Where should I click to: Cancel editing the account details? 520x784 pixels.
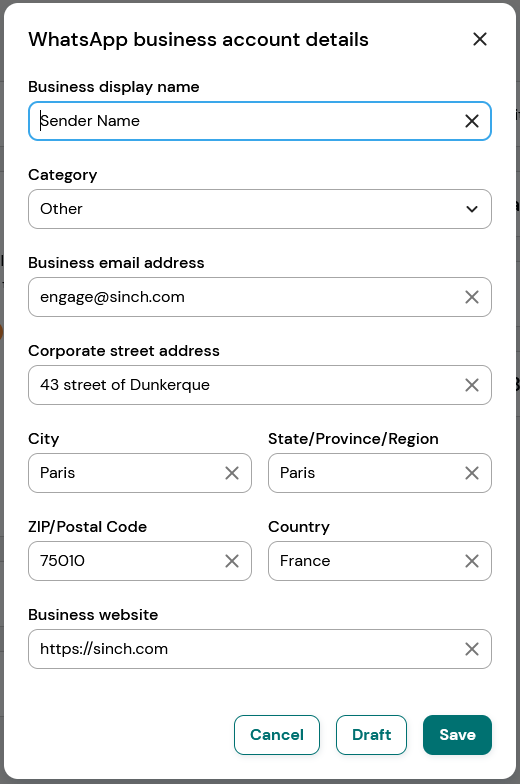[x=276, y=734]
